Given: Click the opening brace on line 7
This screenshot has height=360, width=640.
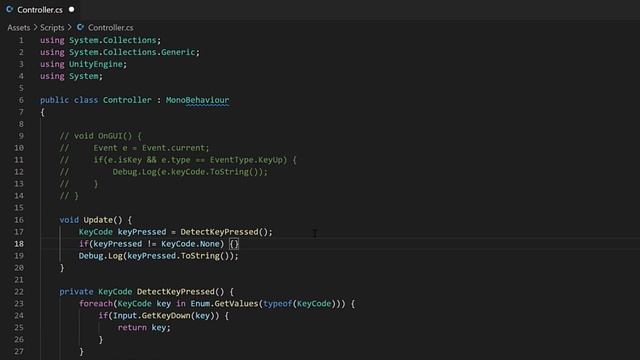Looking at the screenshot, I should (x=42, y=112).
